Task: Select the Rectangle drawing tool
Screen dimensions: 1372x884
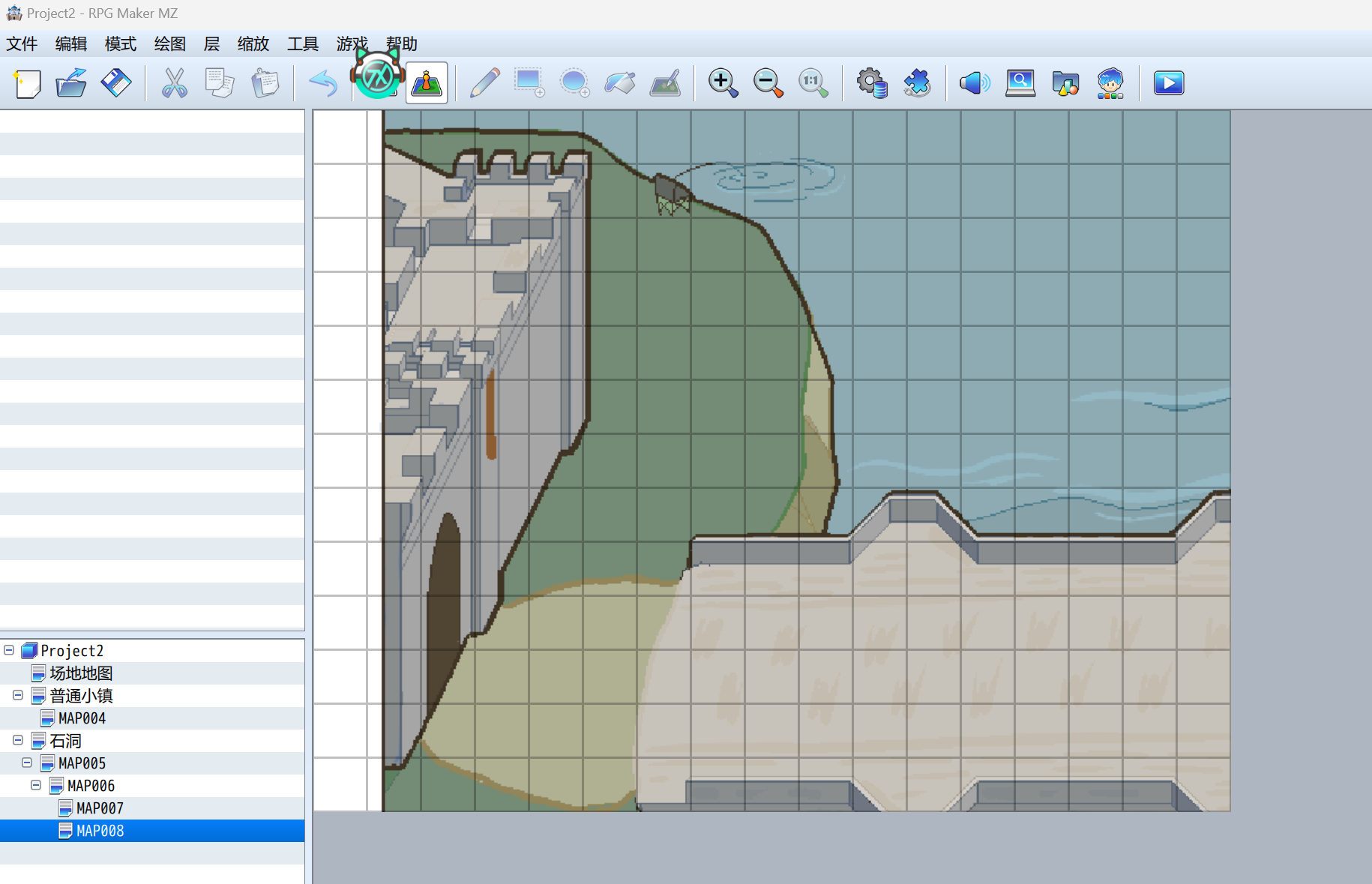Action: click(529, 83)
